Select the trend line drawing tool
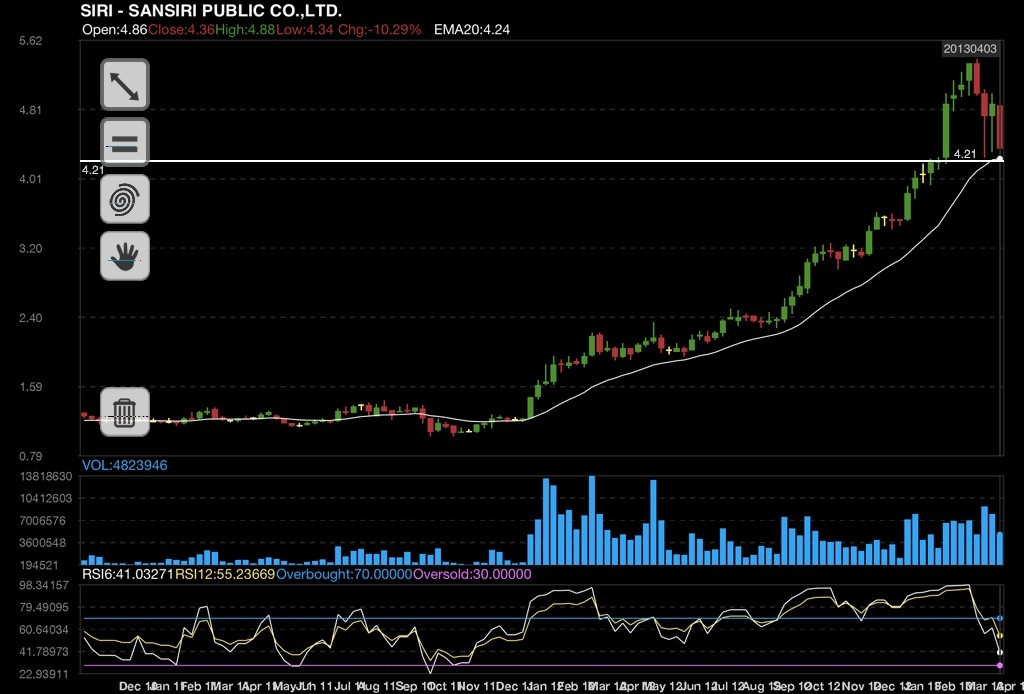The width and height of the screenshot is (1024, 694). (125, 85)
